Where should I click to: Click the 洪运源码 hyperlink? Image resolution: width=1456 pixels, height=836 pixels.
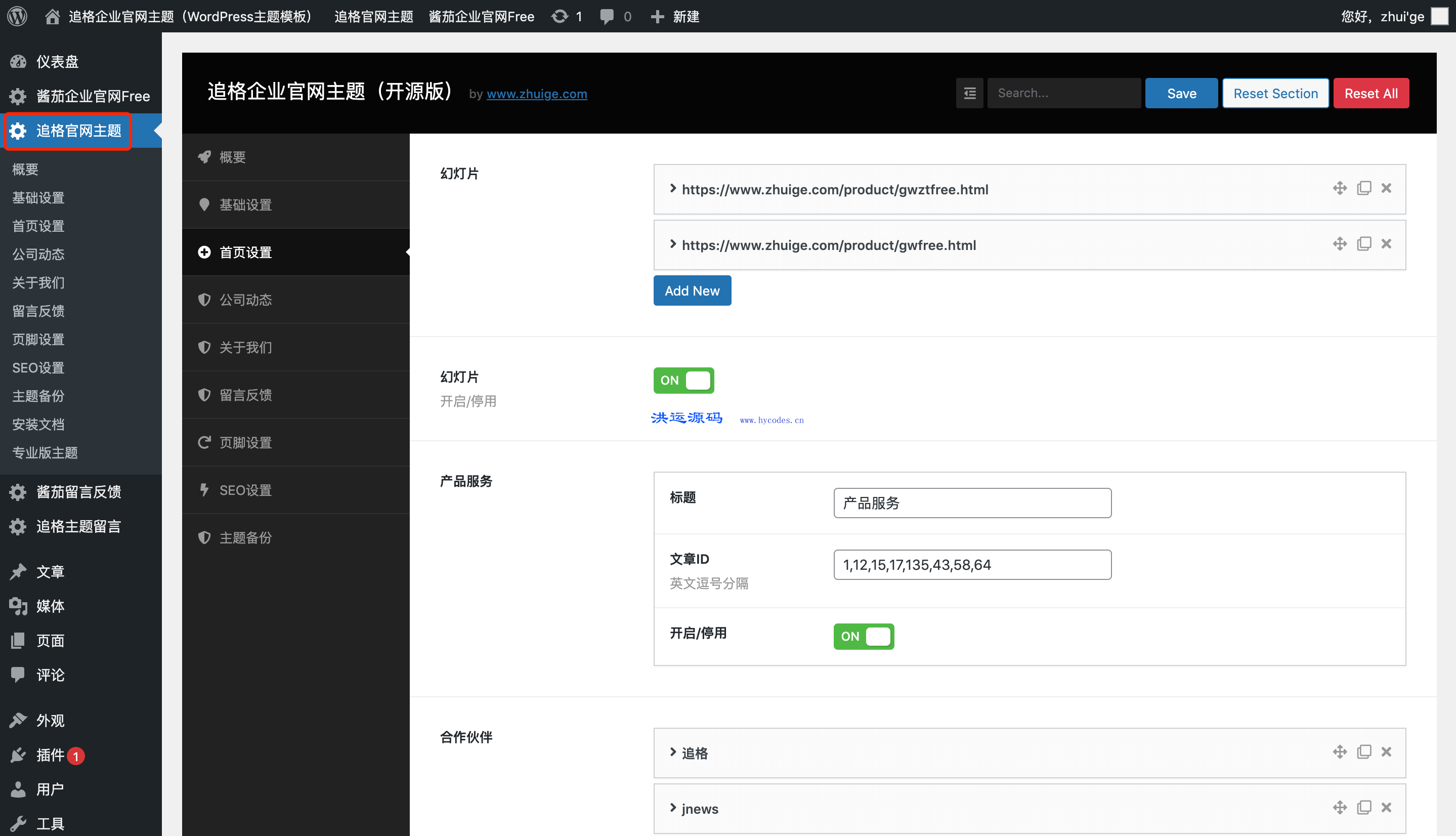[688, 418]
